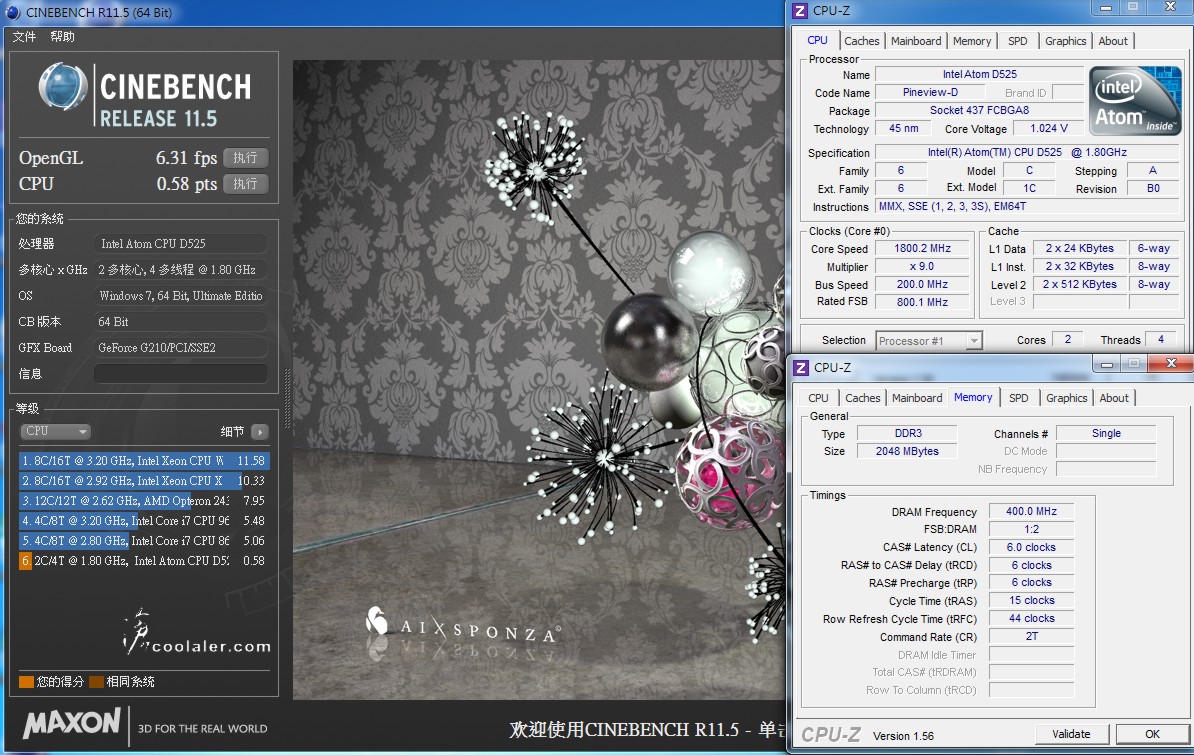1194x755 pixels.
Task: Click the Core Speed 1800.2 MHz value
Action: [922, 248]
